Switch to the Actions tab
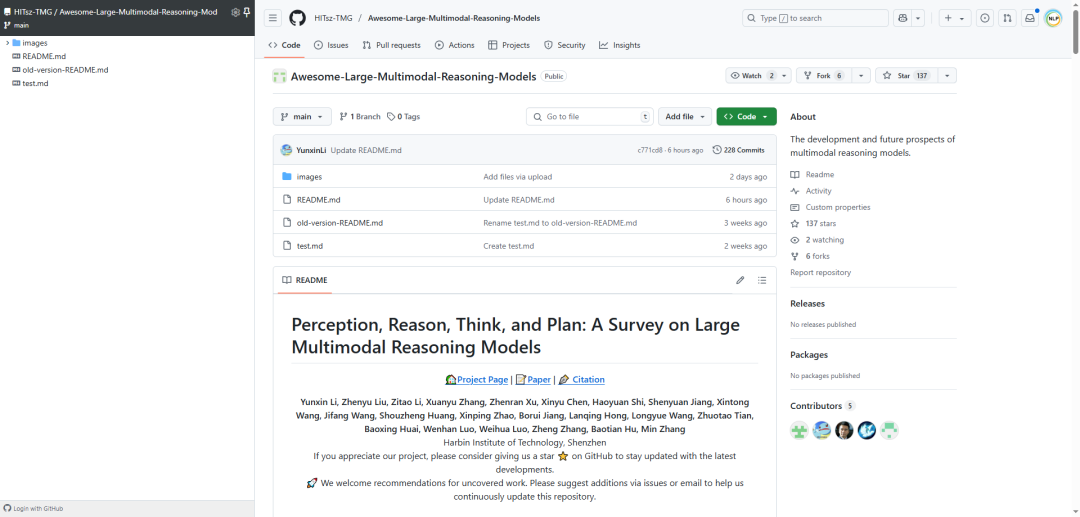This screenshot has height=517, width=1080. point(455,45)
